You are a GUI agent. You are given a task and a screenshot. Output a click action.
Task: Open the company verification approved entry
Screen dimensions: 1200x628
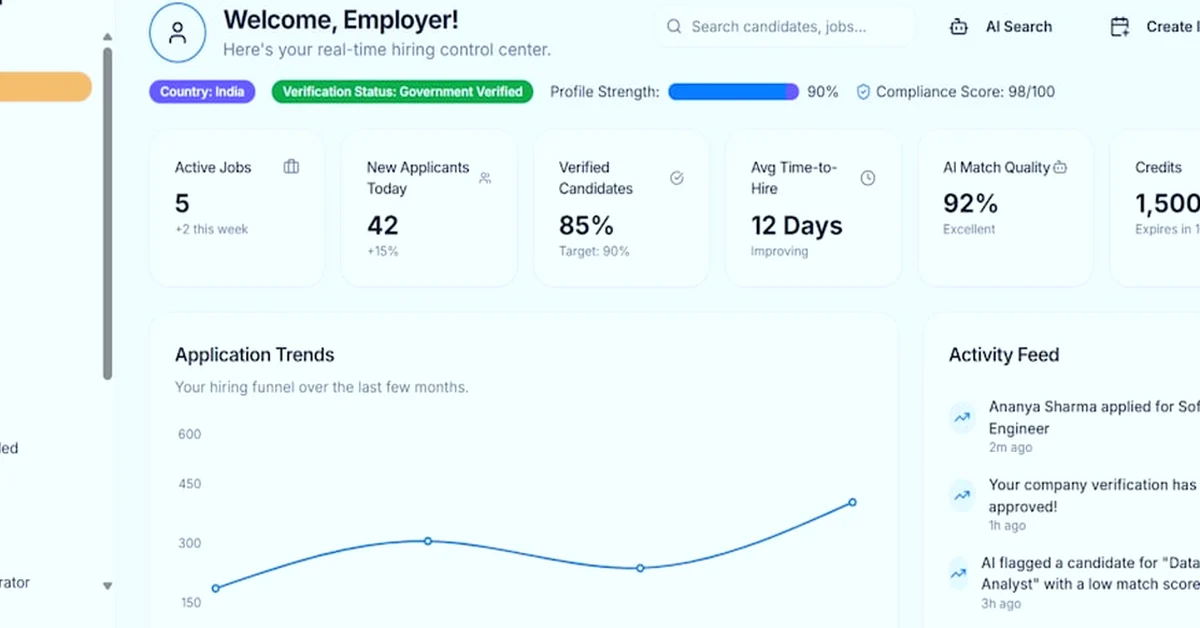pos(1074,504)
